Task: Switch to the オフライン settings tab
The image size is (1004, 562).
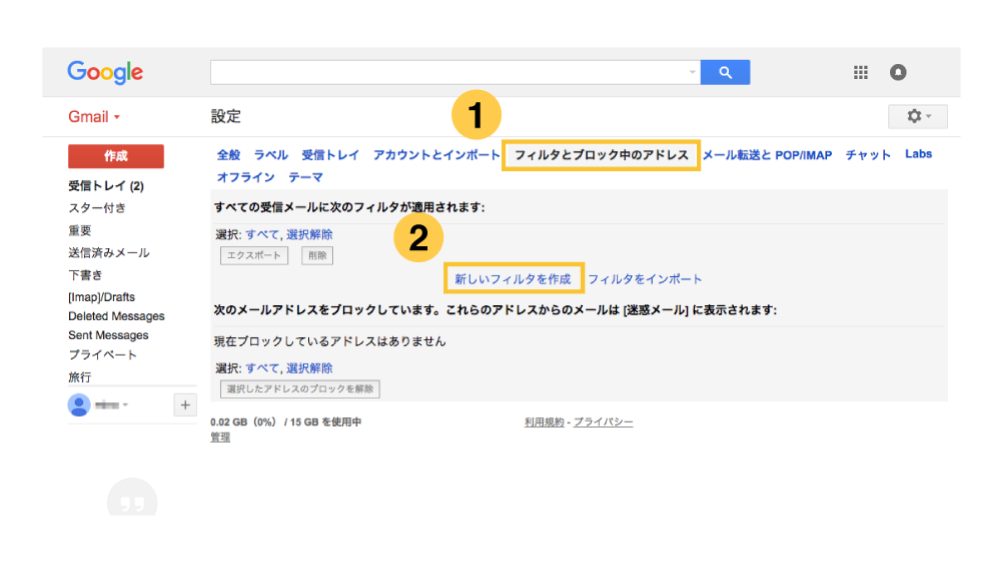Action: pyautogui.click(x=246, y=177)
